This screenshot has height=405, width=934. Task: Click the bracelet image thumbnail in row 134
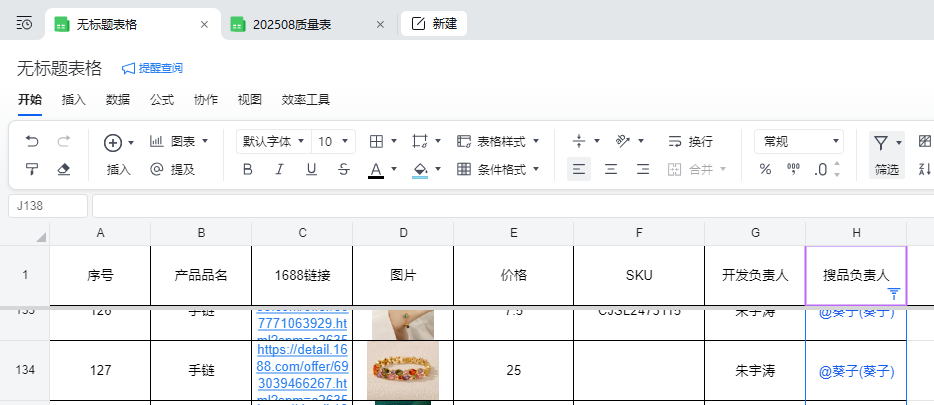(x=402, y=370)
